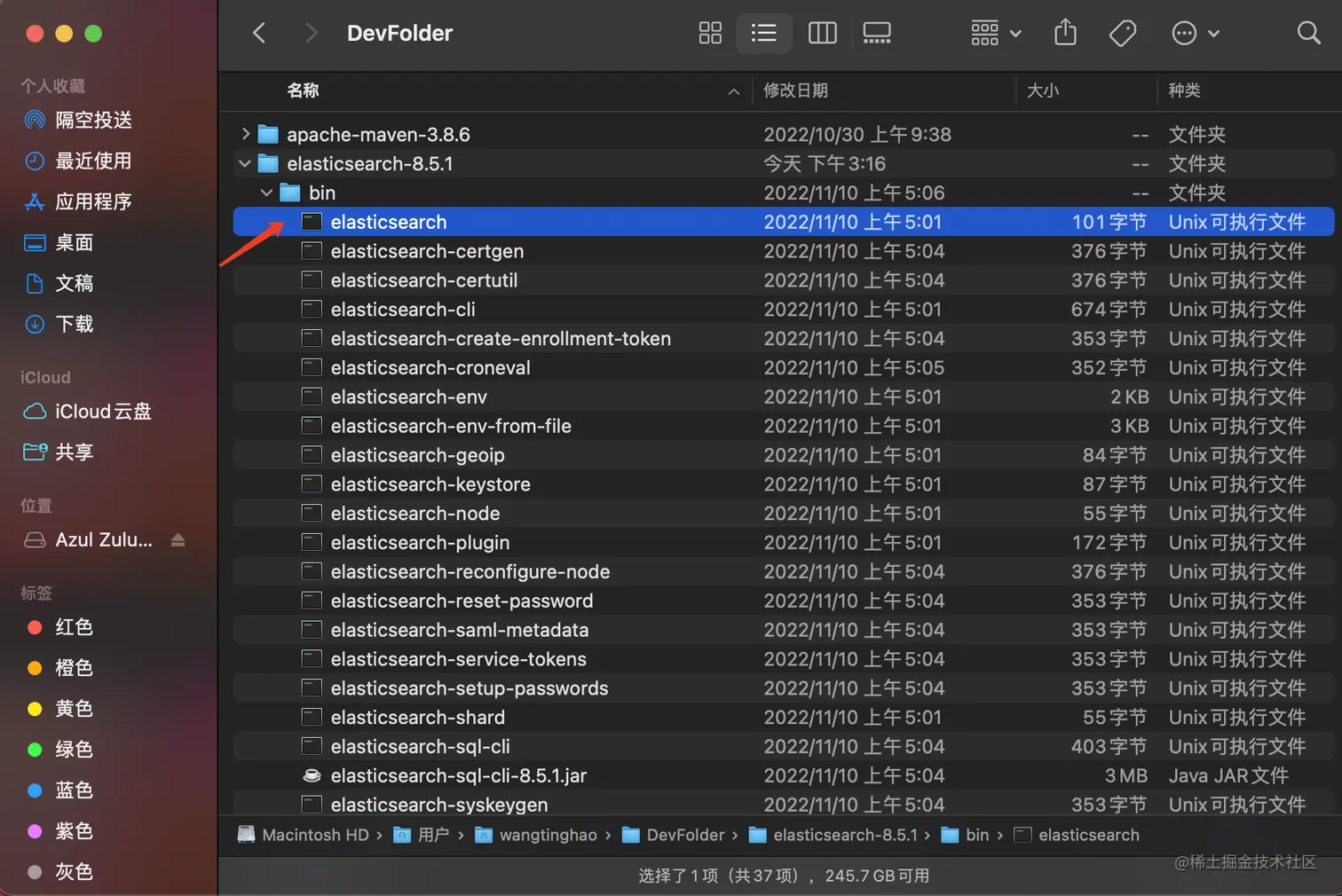Click elasticsearch-8.5.1 in the path bar

[833, 835]
